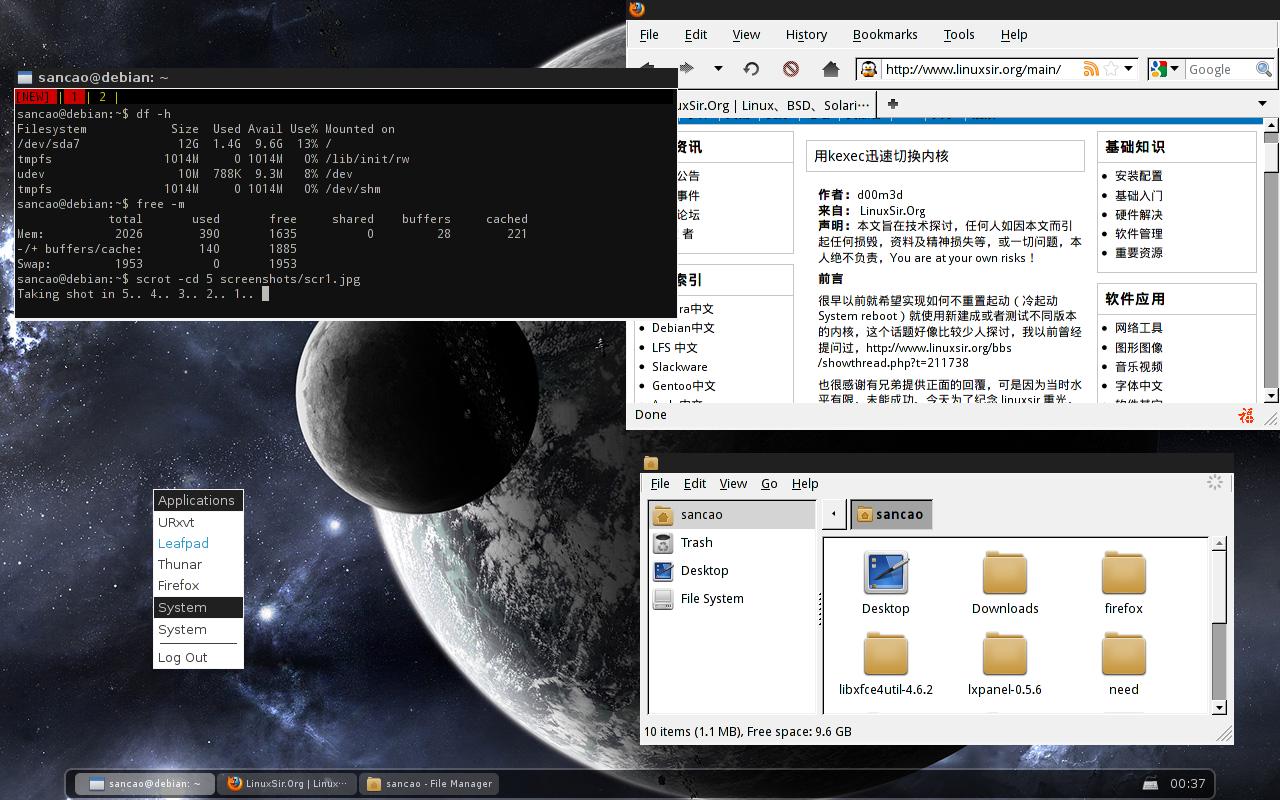Open the 硬件解决 link

coord(1139,215)
